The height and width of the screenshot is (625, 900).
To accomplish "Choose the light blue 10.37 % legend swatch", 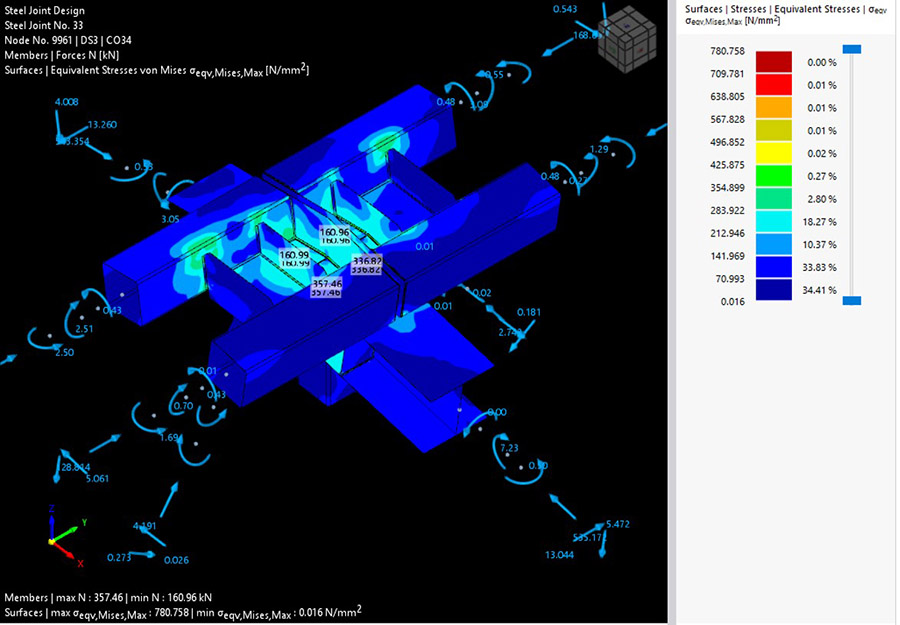I will coord(773,244).
